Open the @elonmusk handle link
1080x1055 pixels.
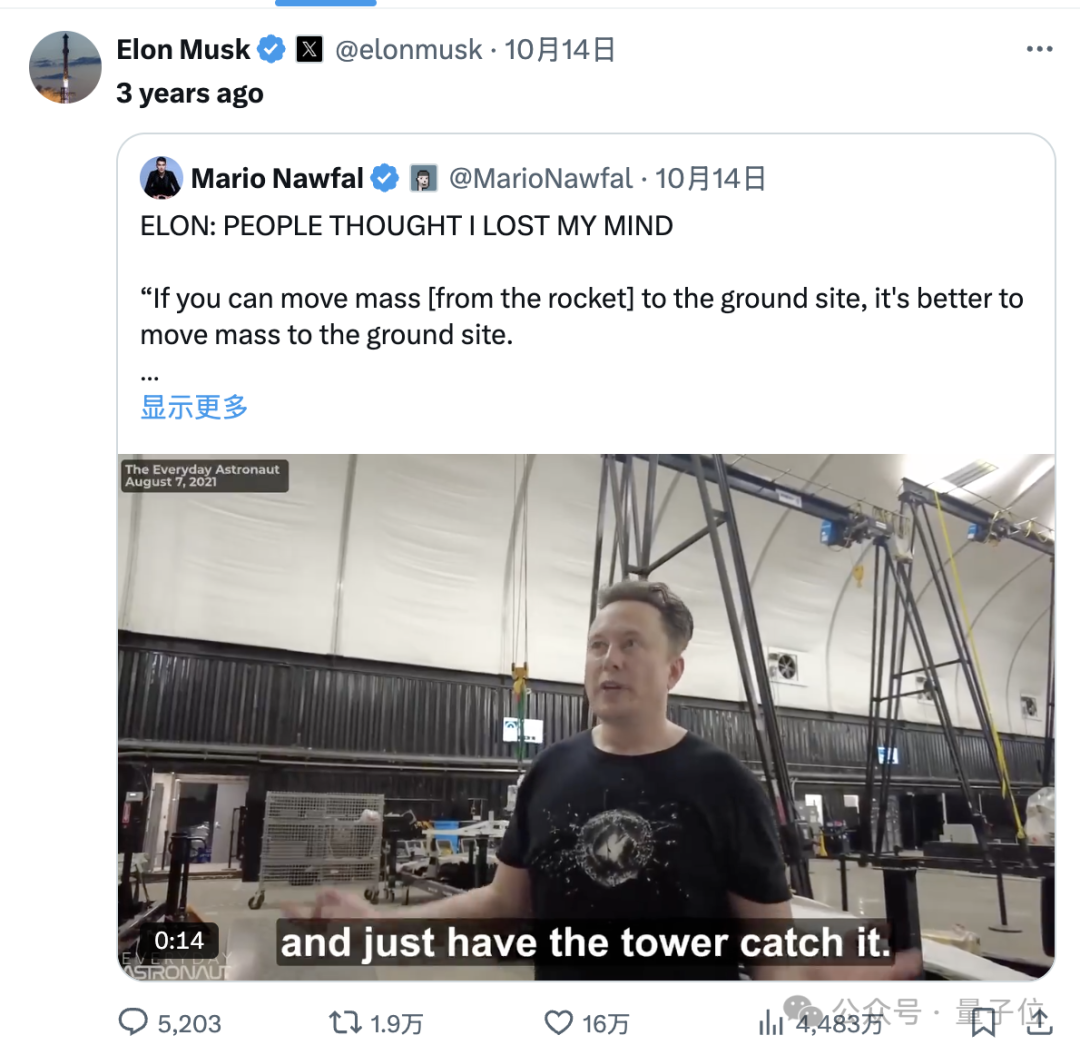point(408,50)
